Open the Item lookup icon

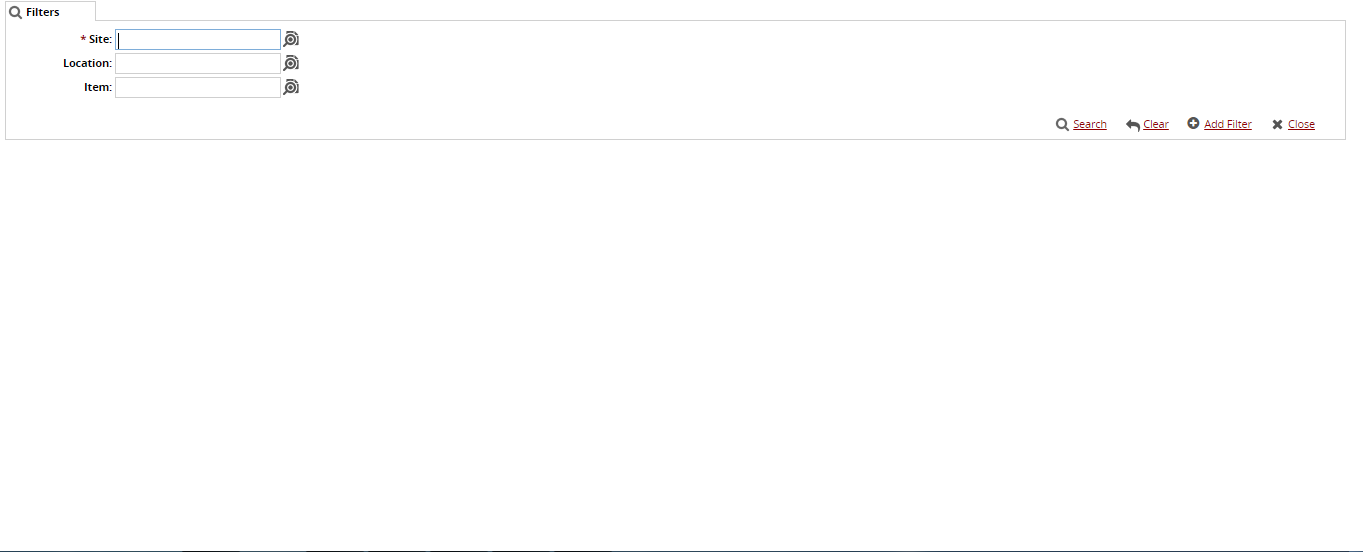coord(291,88)
